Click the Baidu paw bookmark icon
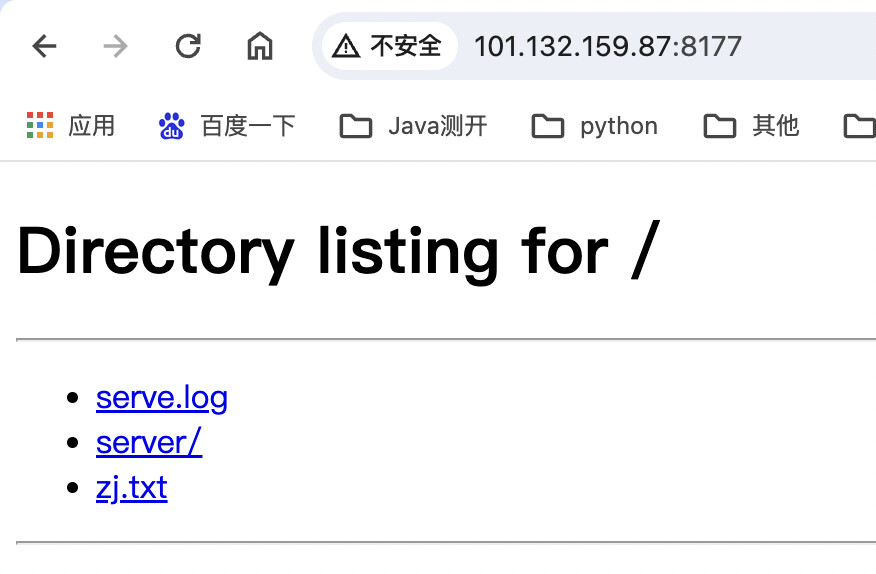The height and width of the screenshot is (574, 876). (172, 126)
